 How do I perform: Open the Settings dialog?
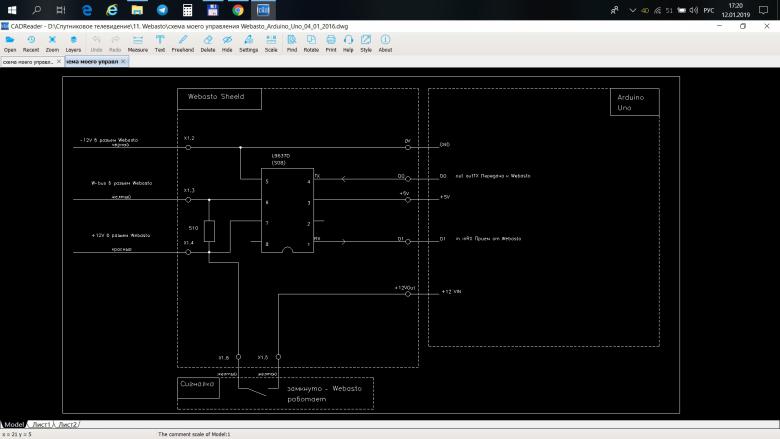[248, 42]
